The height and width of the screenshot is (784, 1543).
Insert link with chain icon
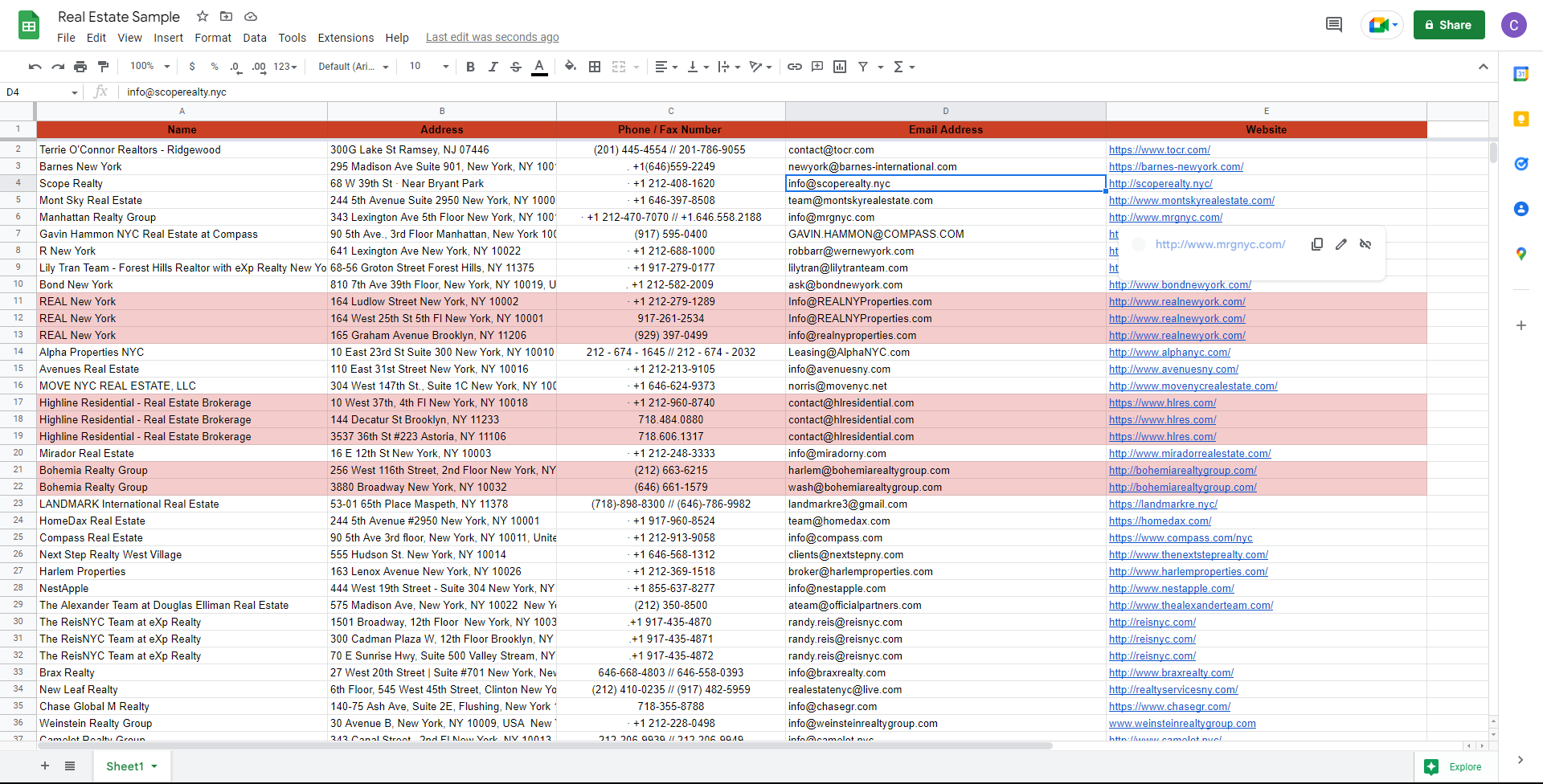(x=795, y=67)
